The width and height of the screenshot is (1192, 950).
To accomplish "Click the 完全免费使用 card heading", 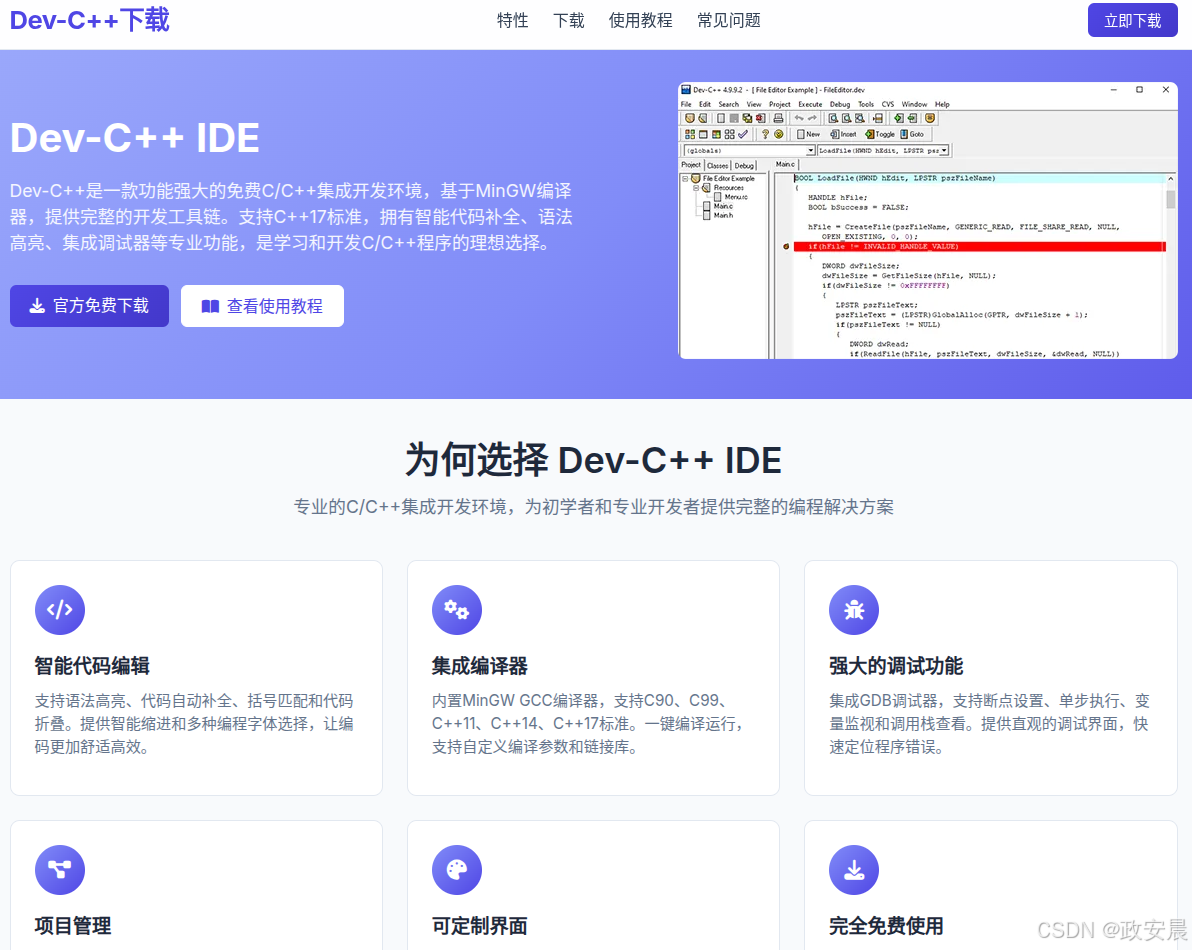I will [886, 926].
